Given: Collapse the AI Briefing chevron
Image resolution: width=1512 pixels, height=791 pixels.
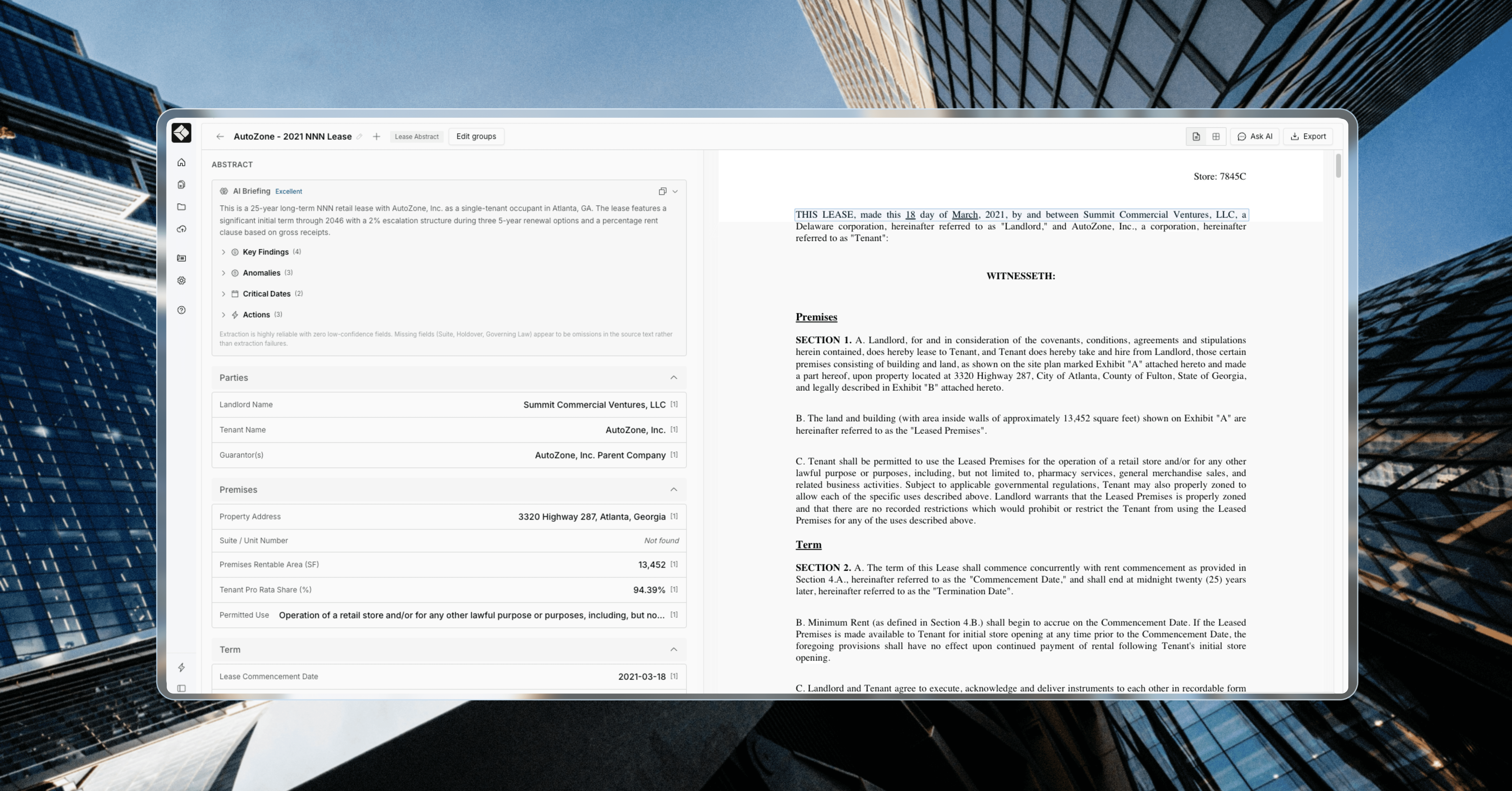Looking at the screenshot, I should [x=675, y=191].
